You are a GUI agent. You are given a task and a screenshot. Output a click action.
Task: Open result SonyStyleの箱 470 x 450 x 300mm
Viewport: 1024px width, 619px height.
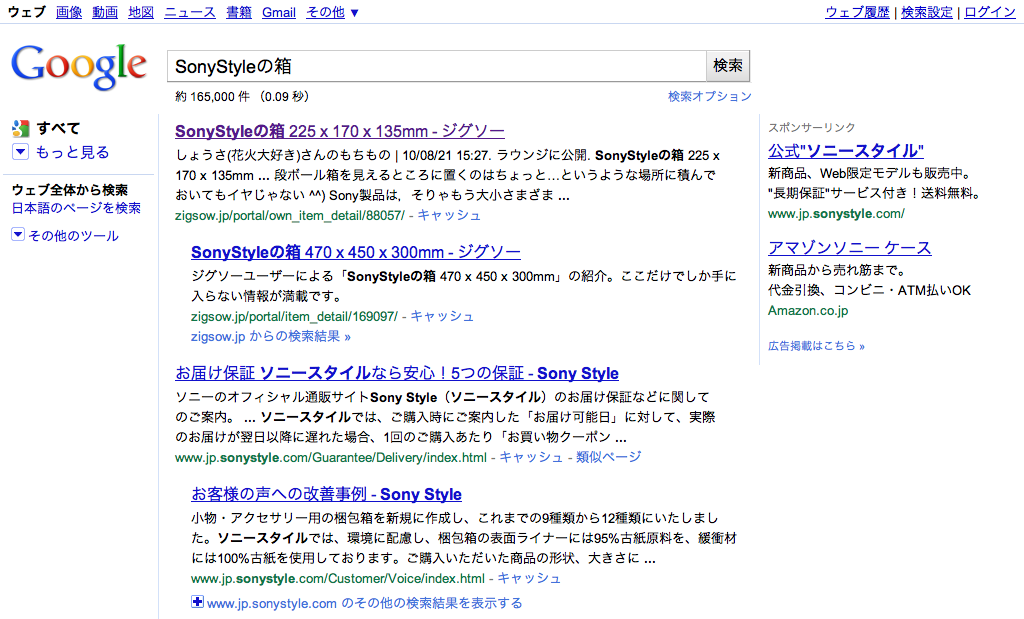(x=356, y=252)
